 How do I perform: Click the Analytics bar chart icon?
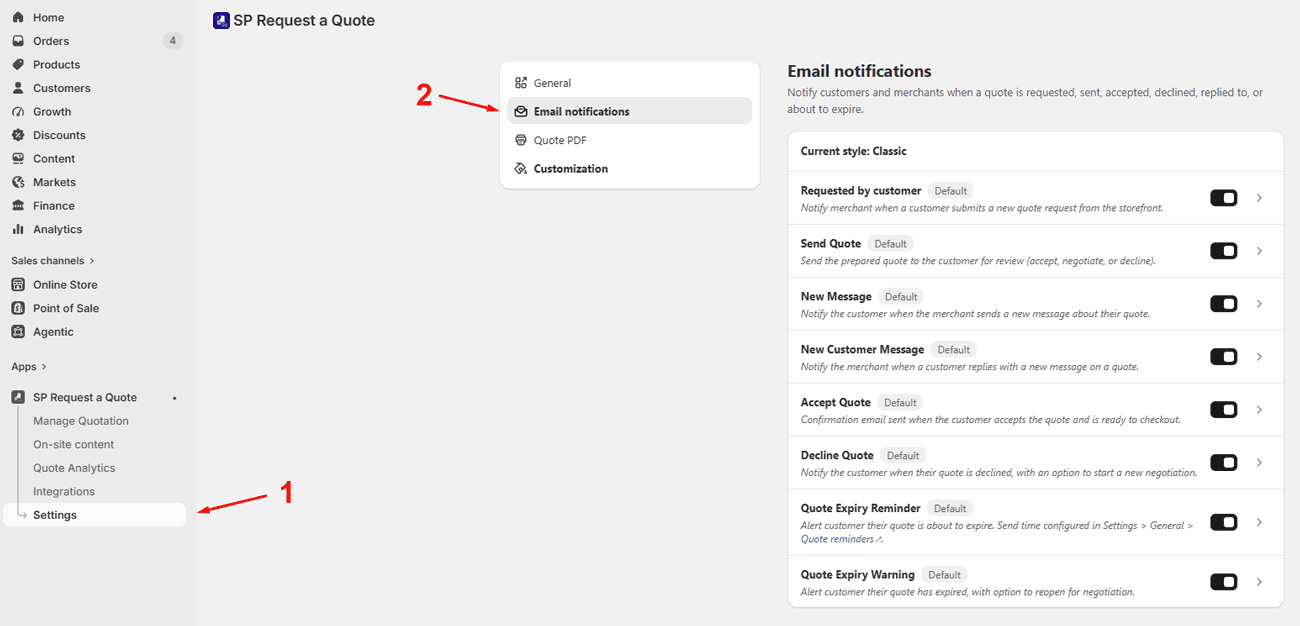point(18,229)
